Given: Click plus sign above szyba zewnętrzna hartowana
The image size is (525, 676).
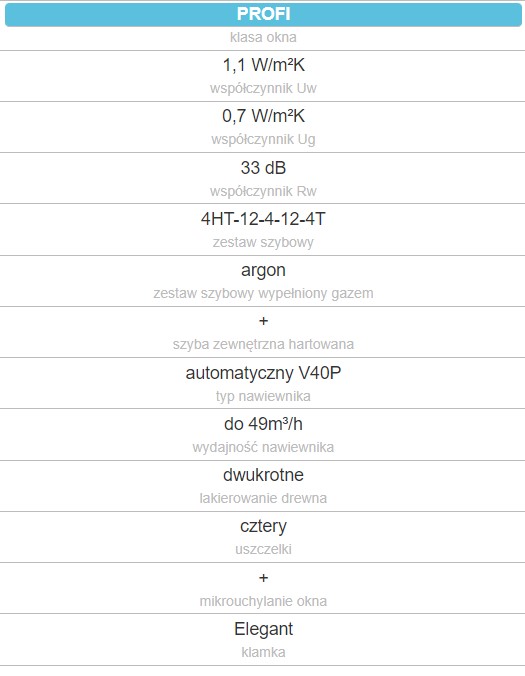Looking at the screenshot, I should 263,321.
